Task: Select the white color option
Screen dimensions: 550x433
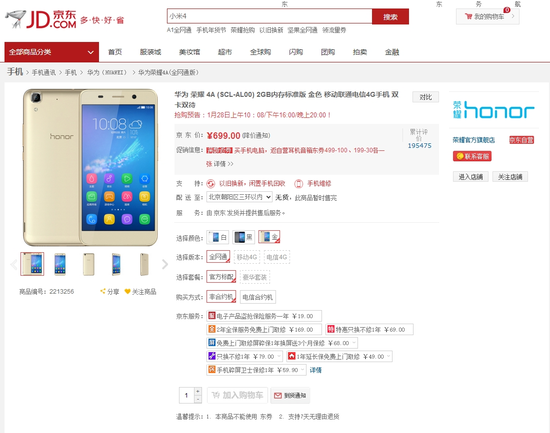Action: point(218,238)
